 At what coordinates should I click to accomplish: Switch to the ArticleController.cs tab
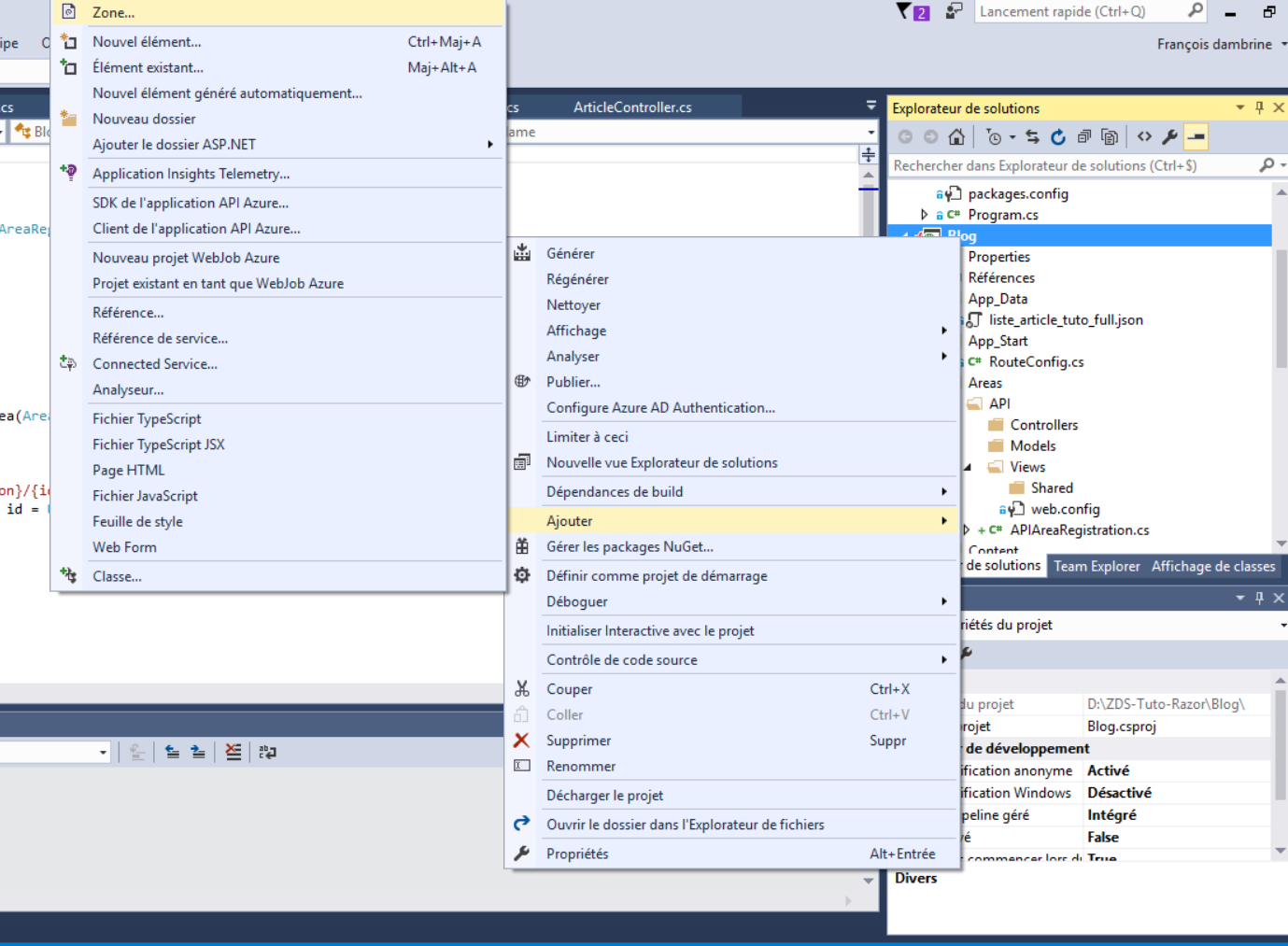[632, 107]
